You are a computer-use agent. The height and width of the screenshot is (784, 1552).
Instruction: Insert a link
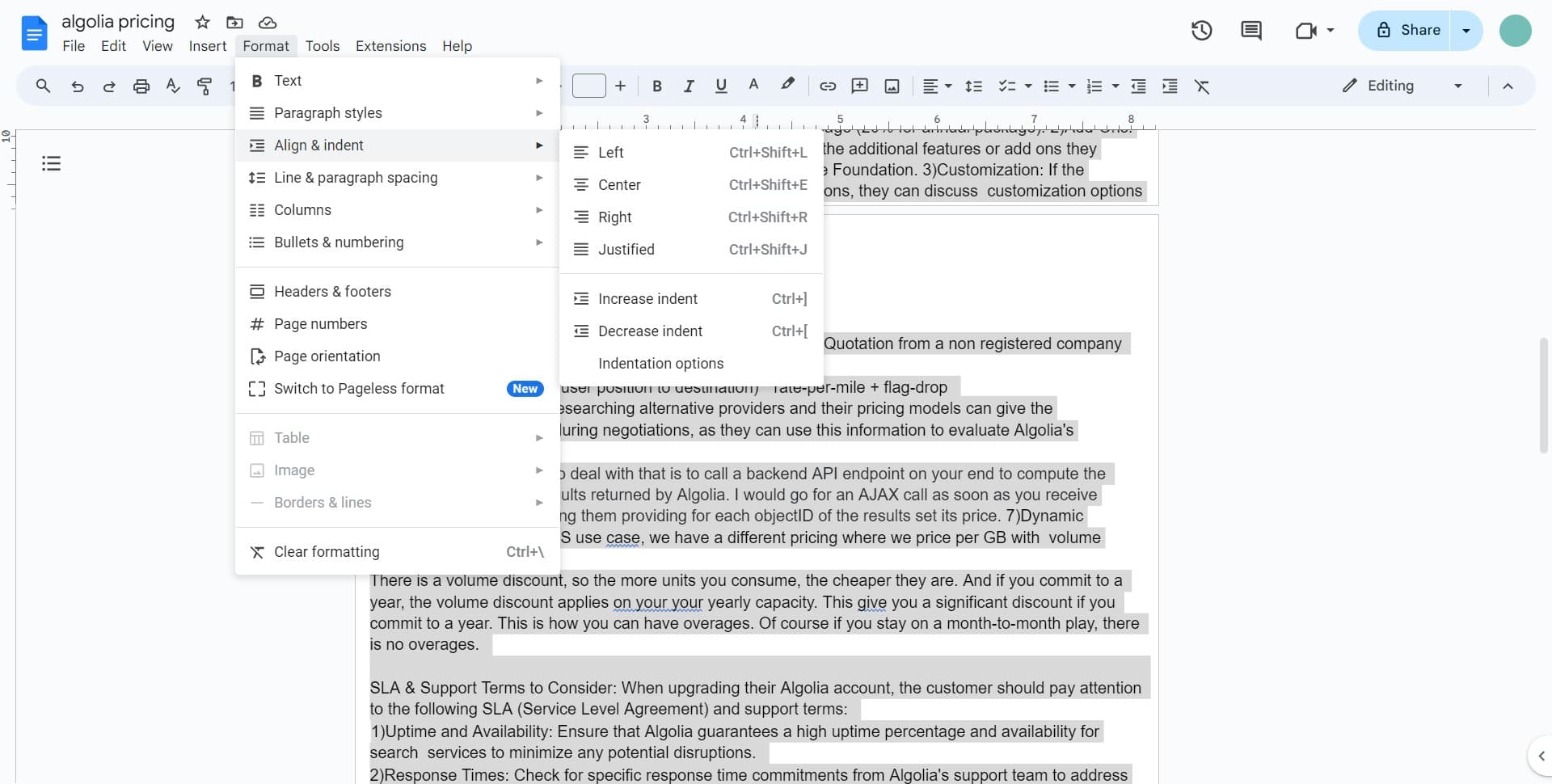pos(826,86)
